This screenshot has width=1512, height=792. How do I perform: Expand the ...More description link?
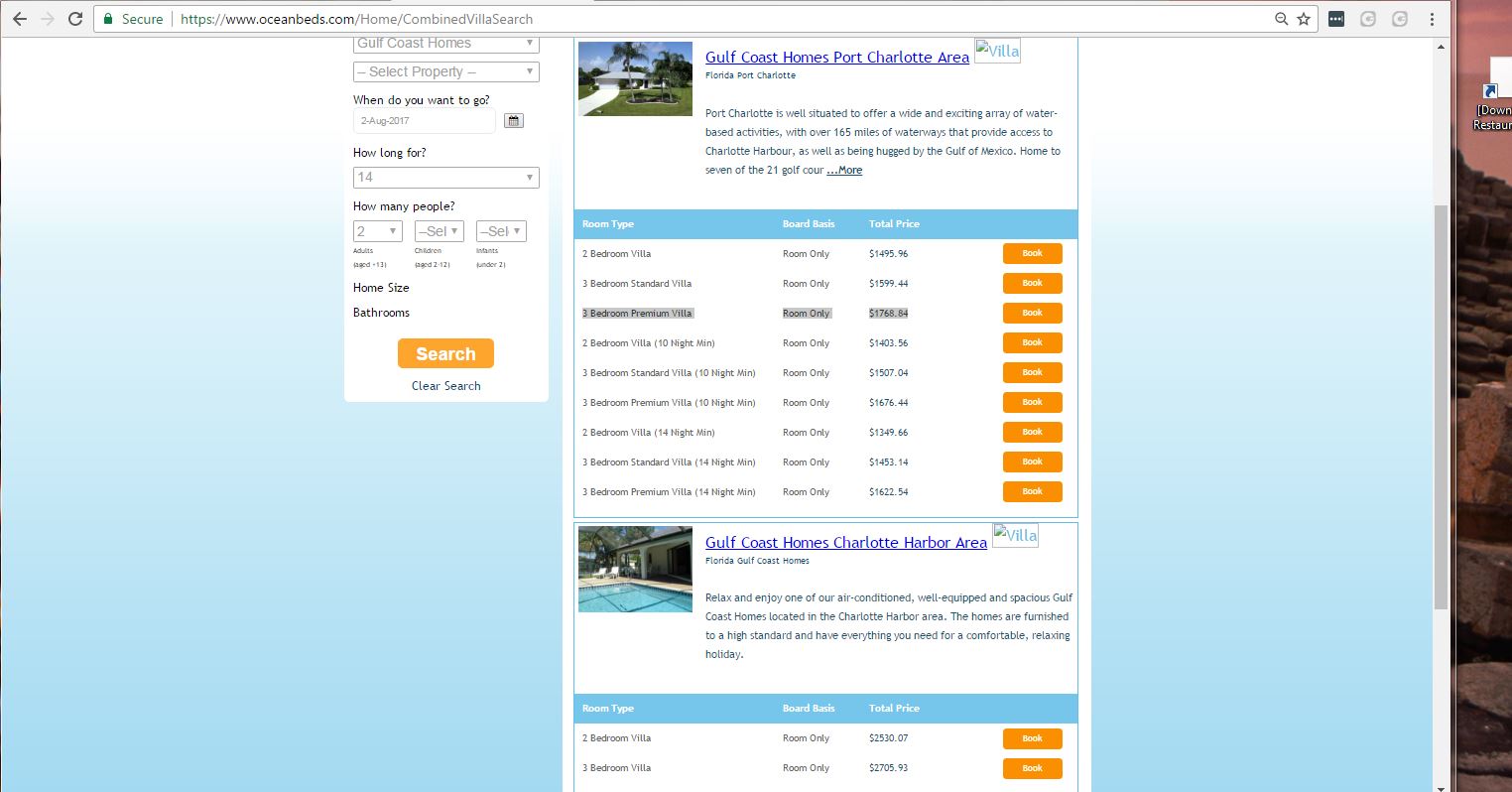click(844, 171)
